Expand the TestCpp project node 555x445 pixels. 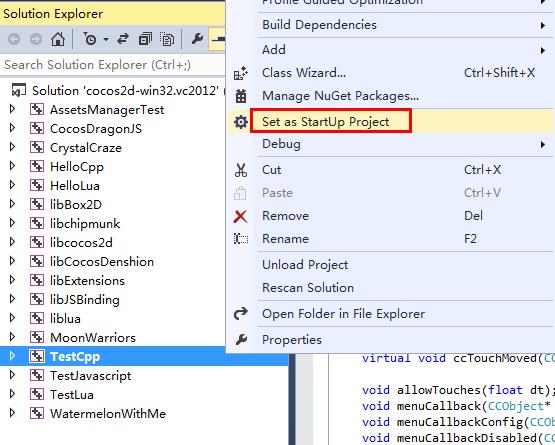(12, 356)
